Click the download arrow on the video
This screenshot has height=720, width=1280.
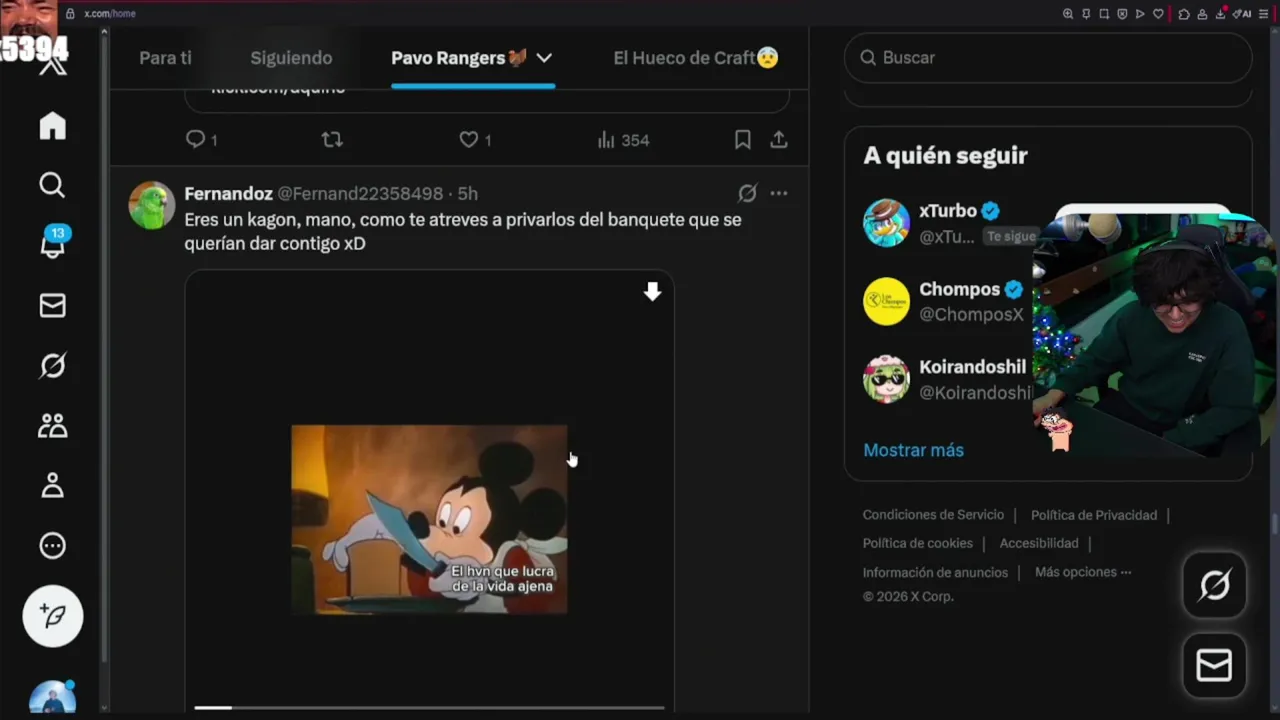[652, 291]
